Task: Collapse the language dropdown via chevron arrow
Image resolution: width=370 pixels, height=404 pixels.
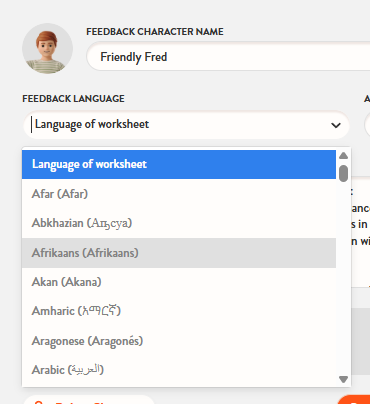Action: (336, 125)
